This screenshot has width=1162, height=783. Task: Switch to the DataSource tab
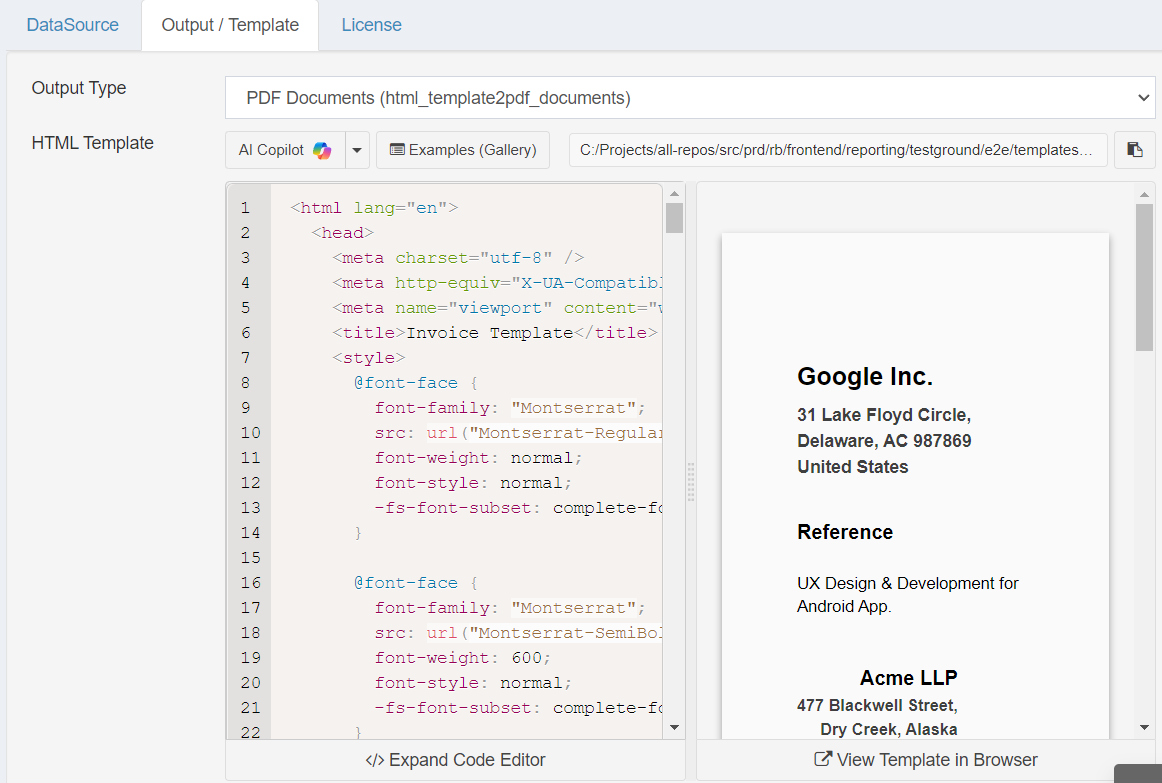(73, 25)
